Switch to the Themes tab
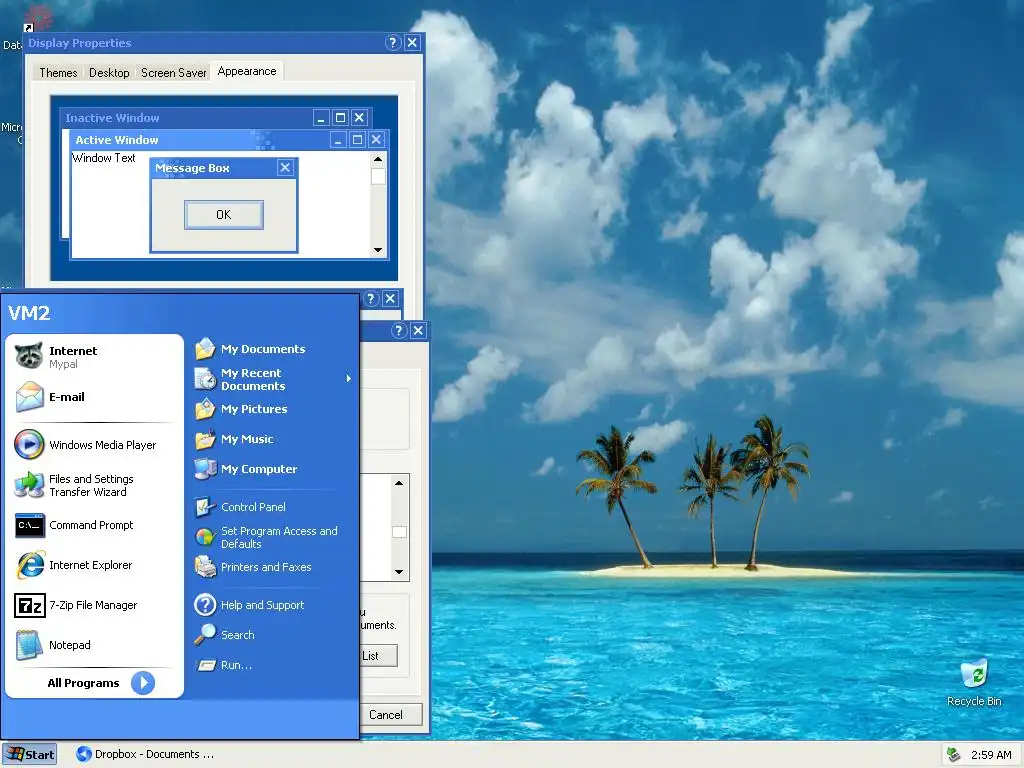The height and width of the screenshot is (768, 1024). (x=58, y=72)
